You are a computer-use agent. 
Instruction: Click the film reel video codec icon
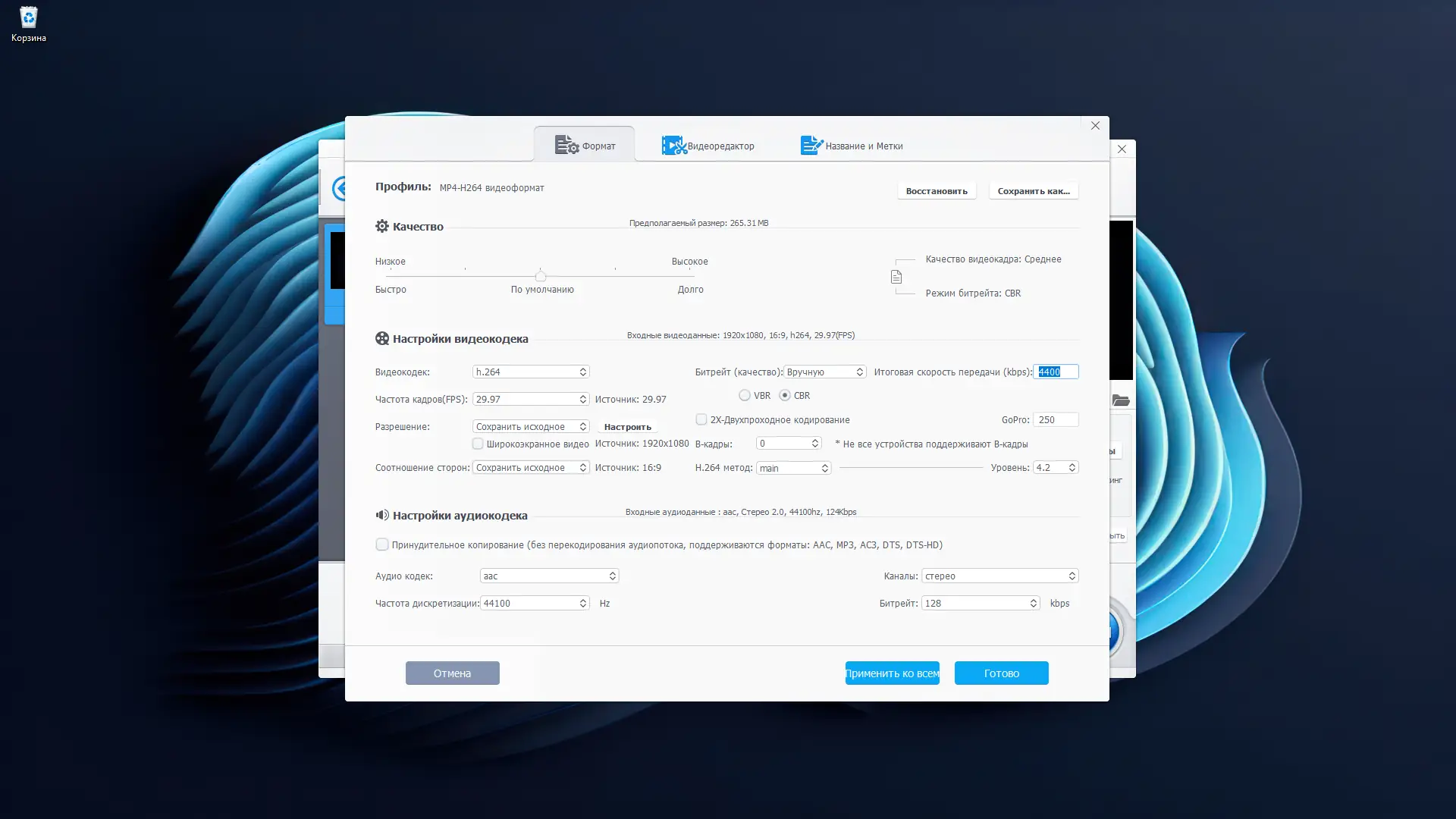(381, 338)
